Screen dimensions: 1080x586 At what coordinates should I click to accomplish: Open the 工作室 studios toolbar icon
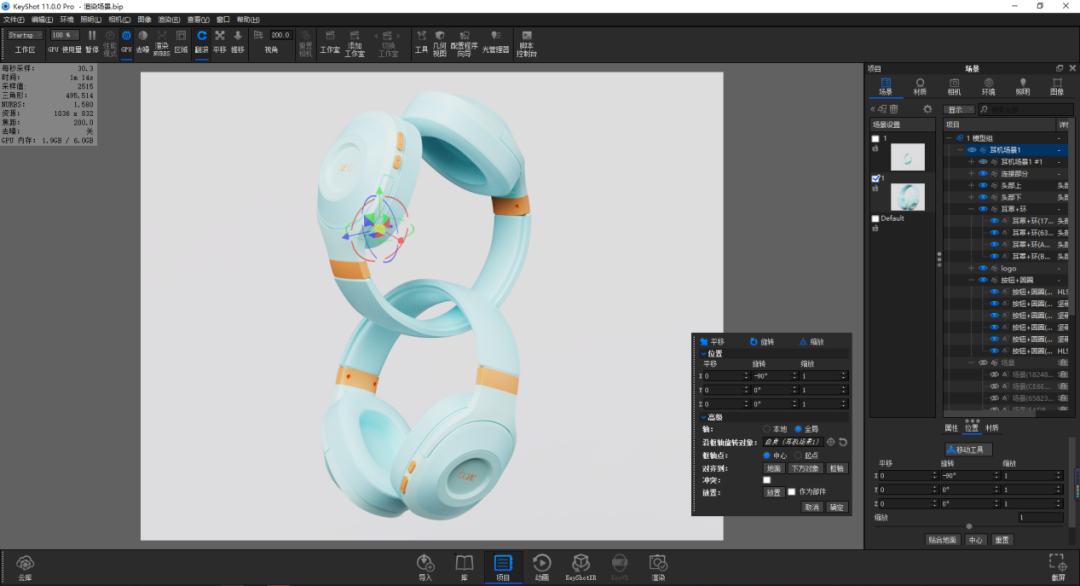pyautogui.click(x=330, y=41)
